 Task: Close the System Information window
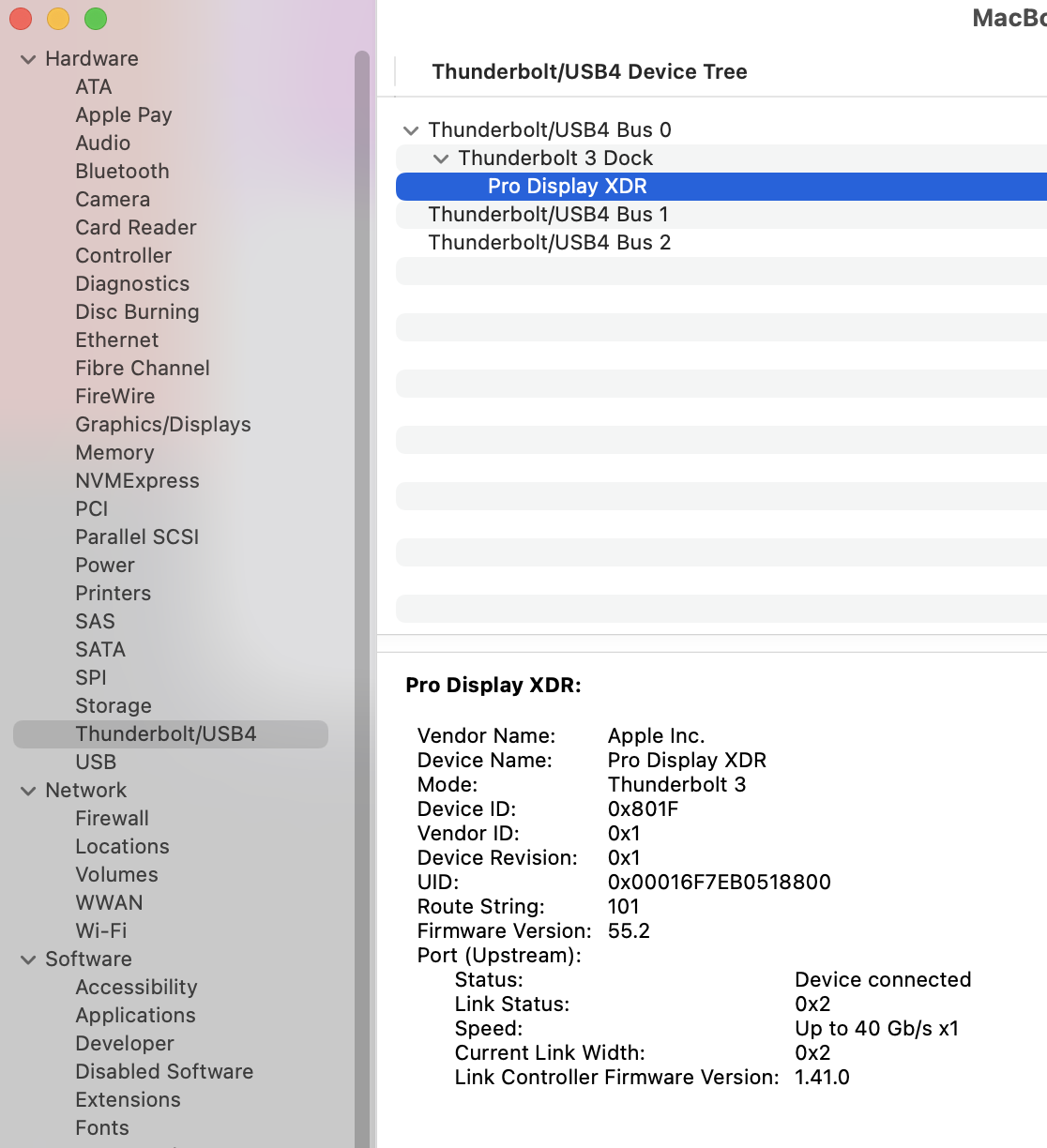coord(21,19)
